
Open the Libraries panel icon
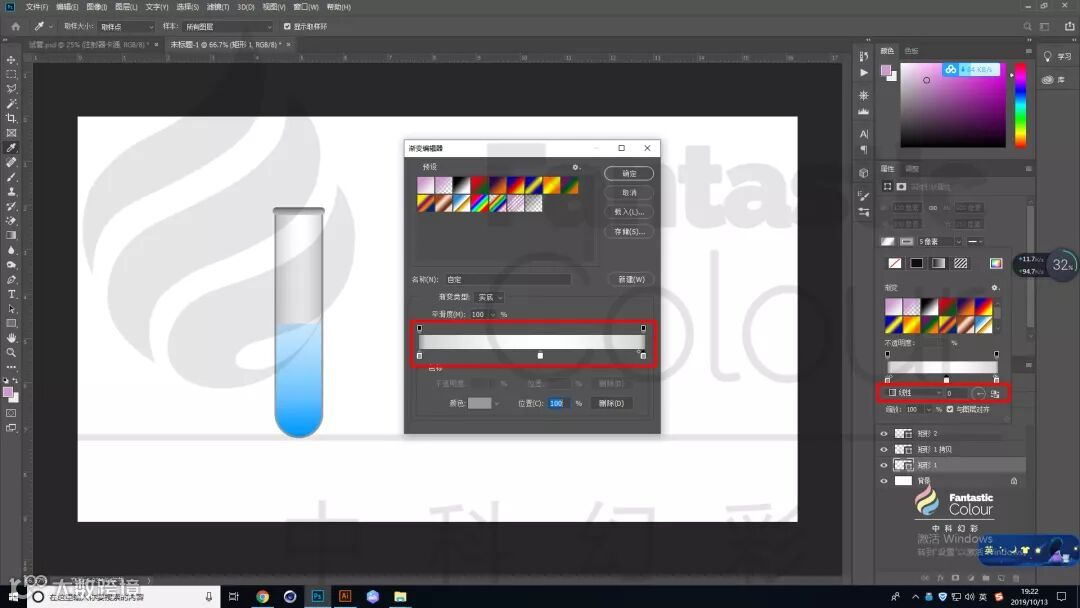tap(1048, 80)
